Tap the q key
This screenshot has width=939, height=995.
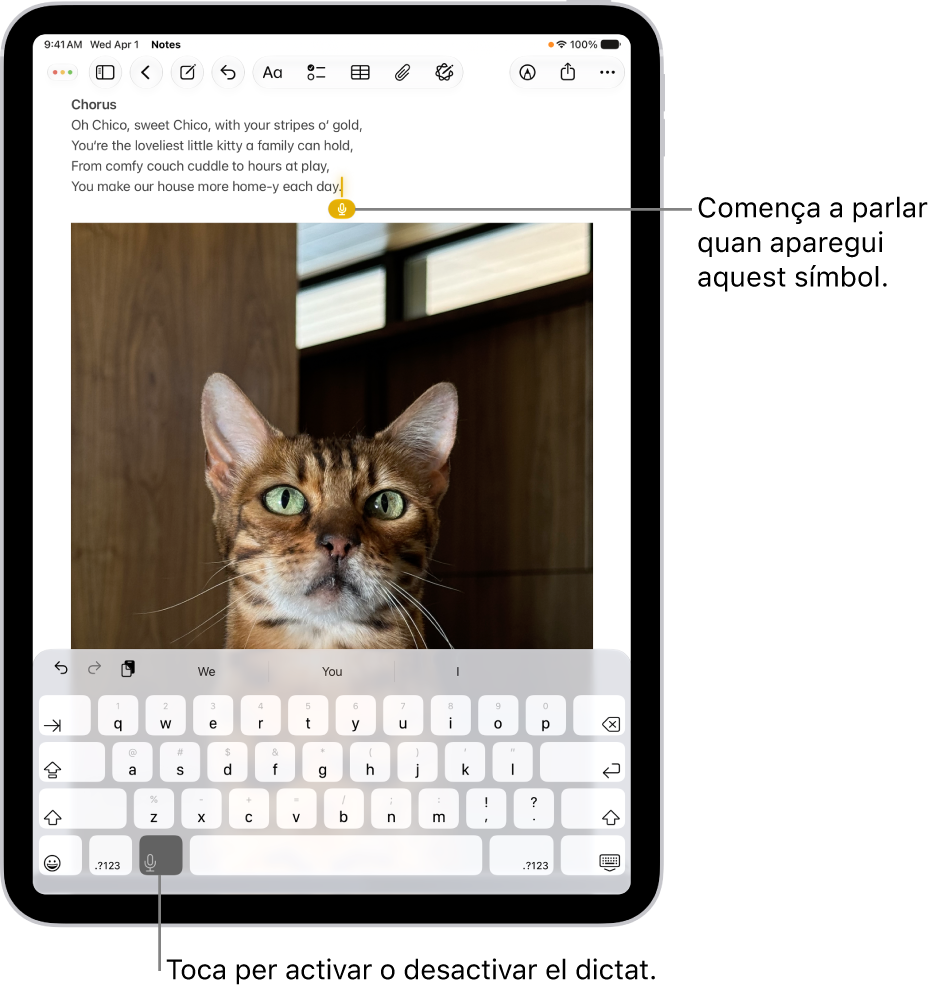[118, 715]
